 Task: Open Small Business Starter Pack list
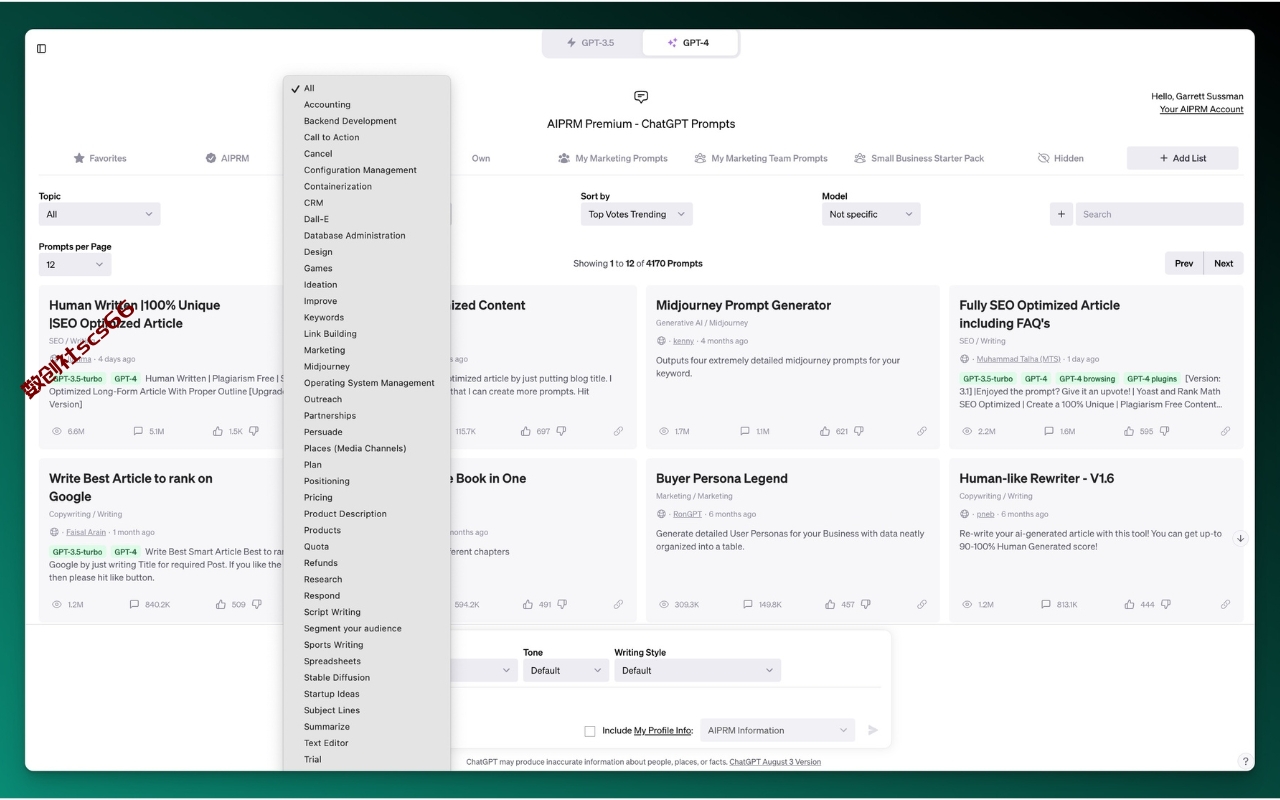(919, 158)
